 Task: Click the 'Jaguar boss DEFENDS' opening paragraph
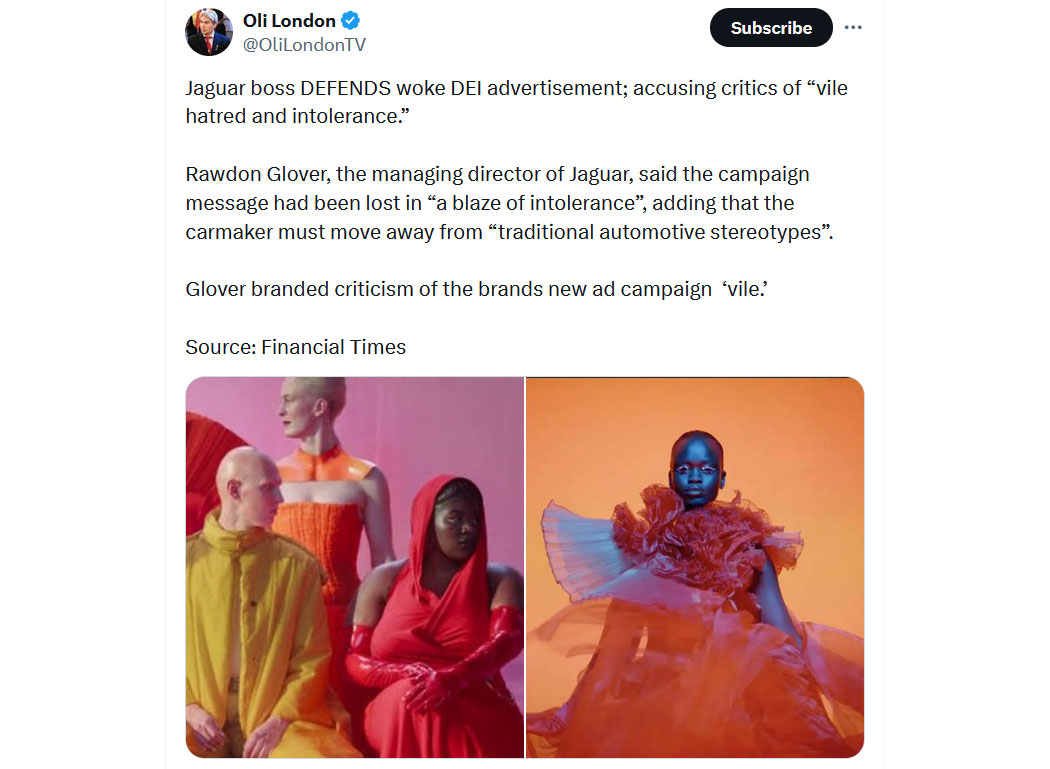(516, 102)
